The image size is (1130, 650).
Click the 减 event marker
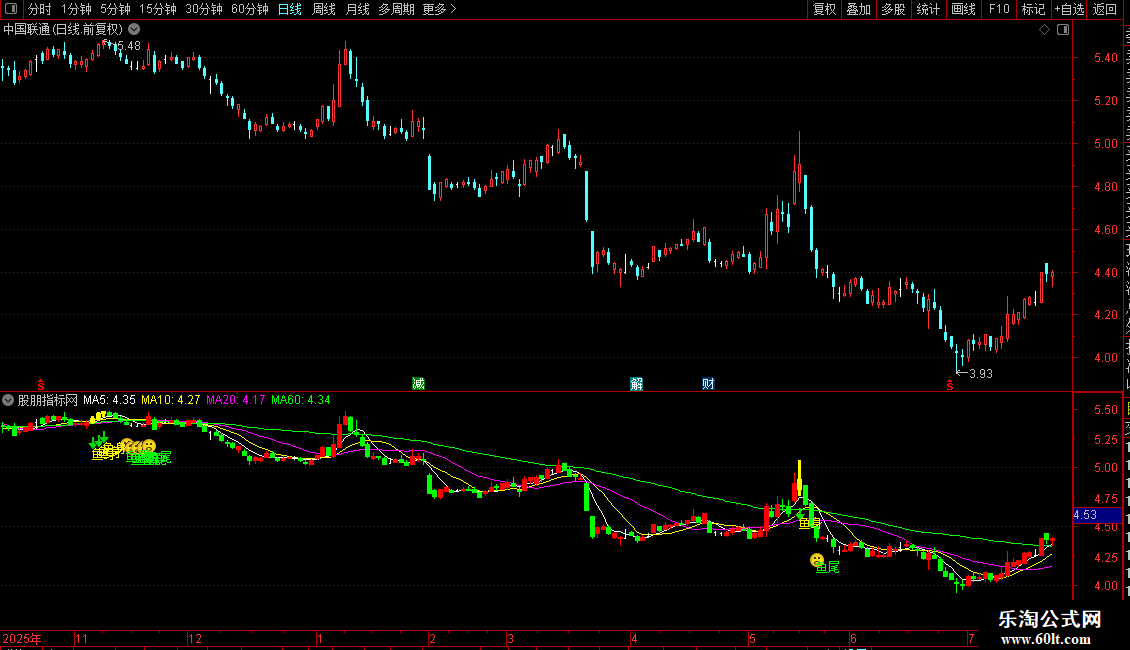point(418,383)
